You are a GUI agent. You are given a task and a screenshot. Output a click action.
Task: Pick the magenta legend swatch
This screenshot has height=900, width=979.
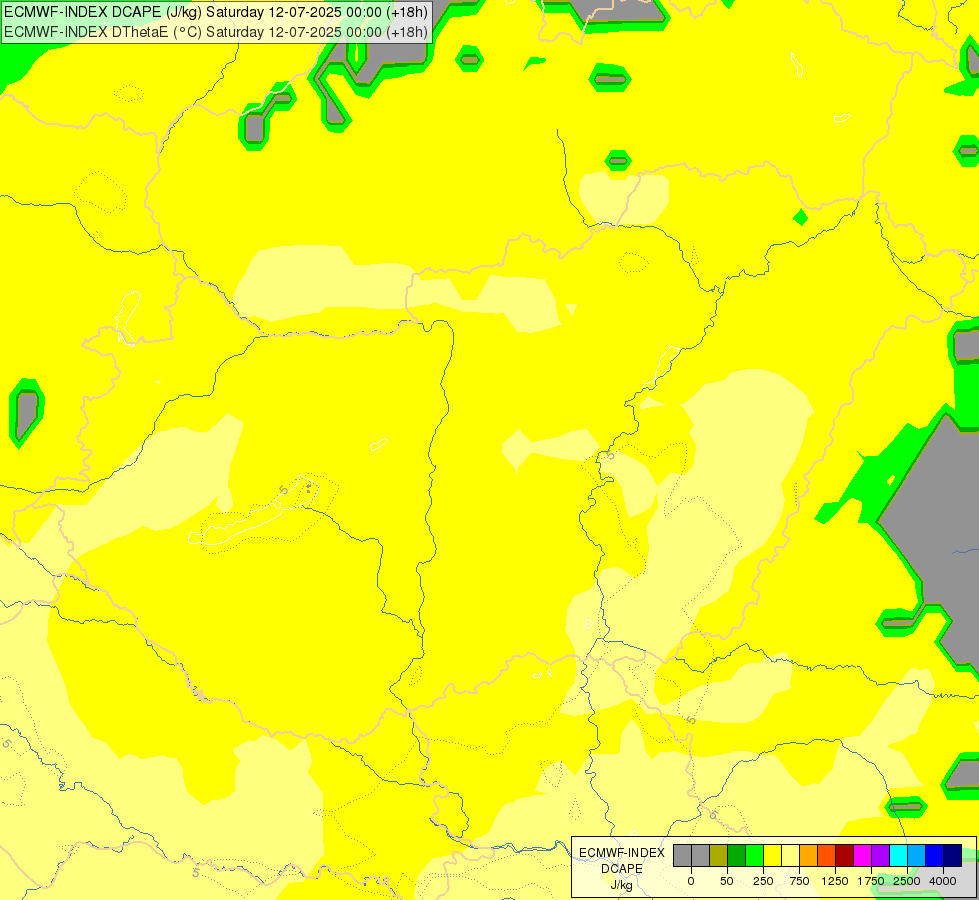click(x=862, y=855)
